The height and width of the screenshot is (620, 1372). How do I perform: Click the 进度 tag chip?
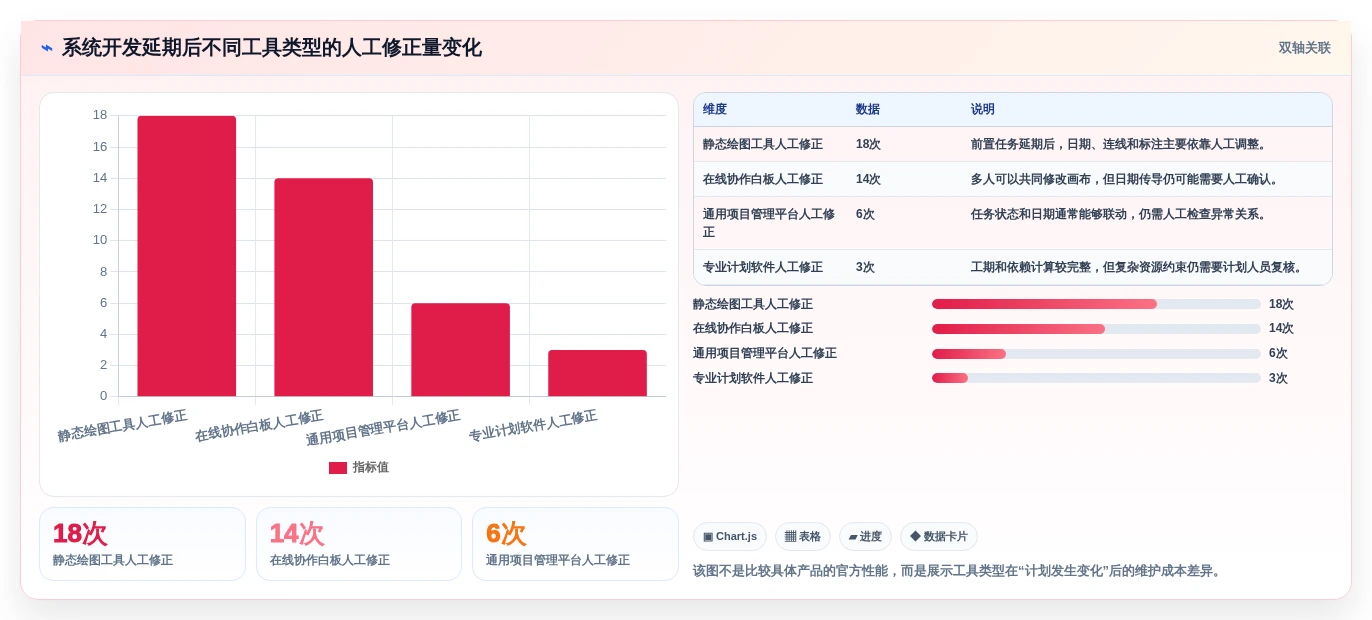(x=865, y=537)
